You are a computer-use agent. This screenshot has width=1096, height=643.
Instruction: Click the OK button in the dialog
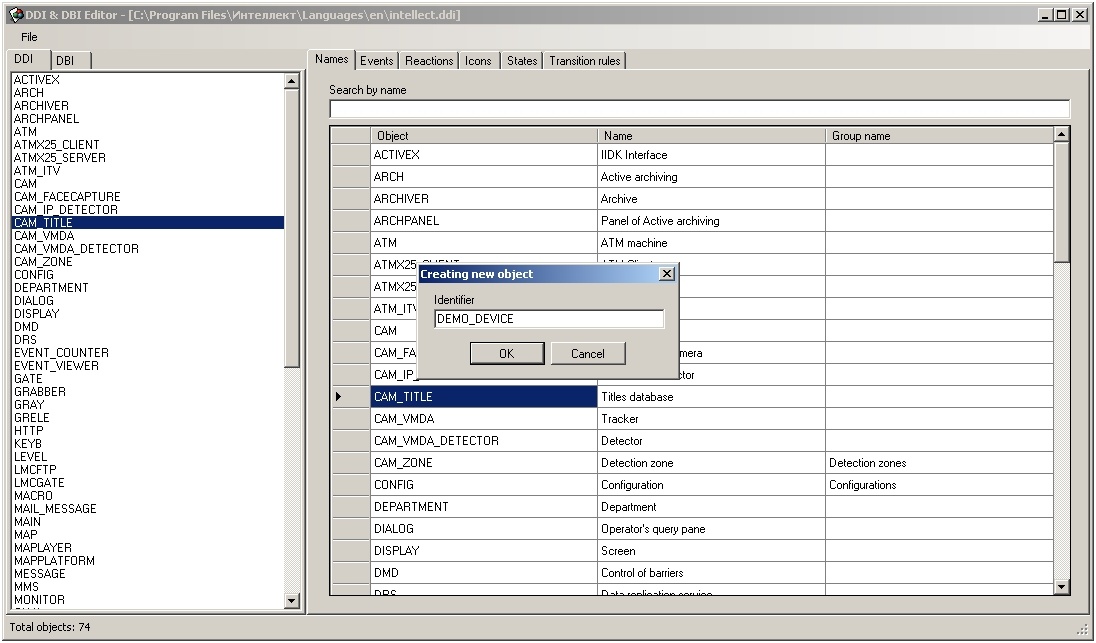506,353
